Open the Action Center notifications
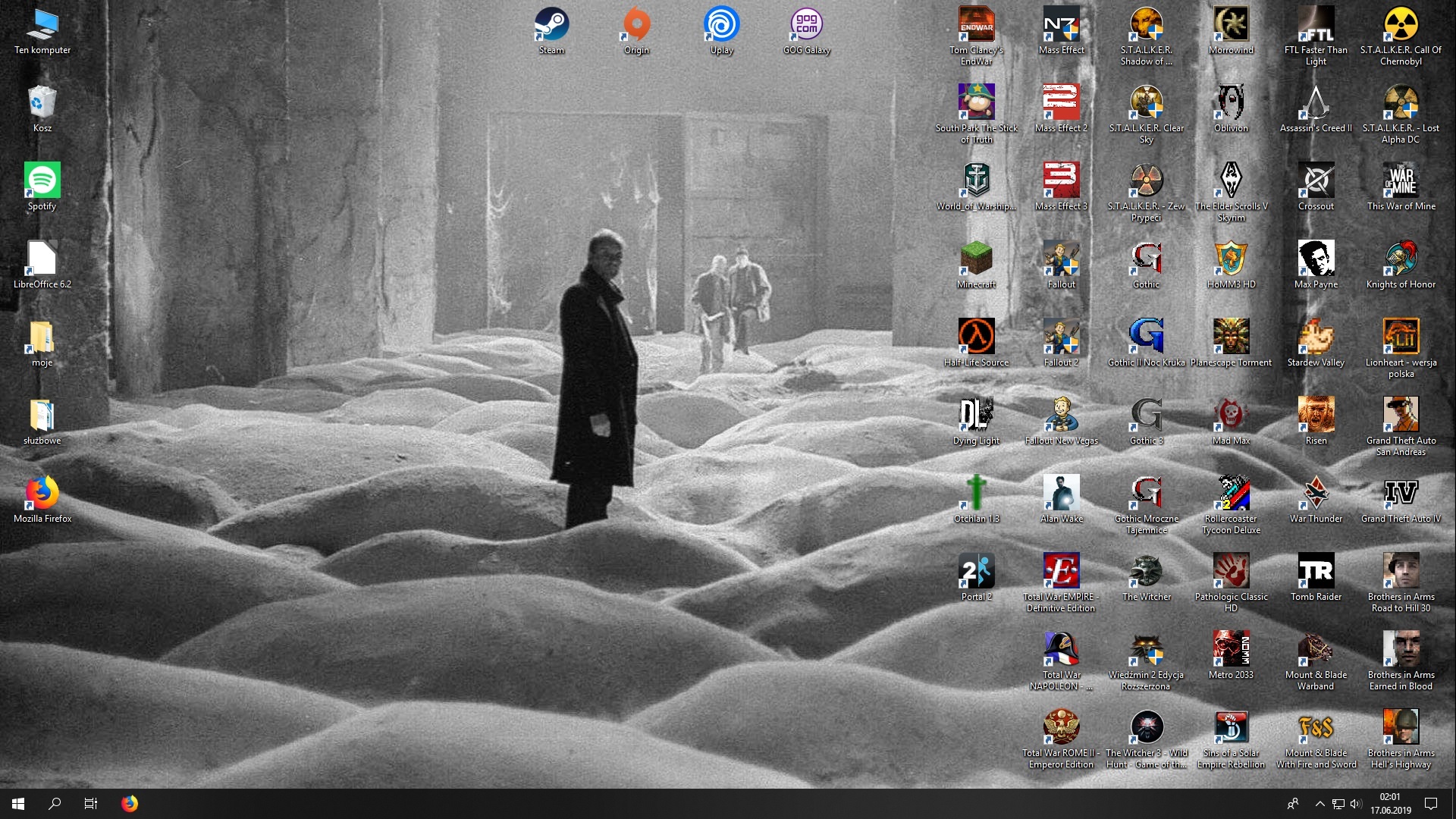The height and width of the screenshot is (819, 1456). tap(1431, 804)
